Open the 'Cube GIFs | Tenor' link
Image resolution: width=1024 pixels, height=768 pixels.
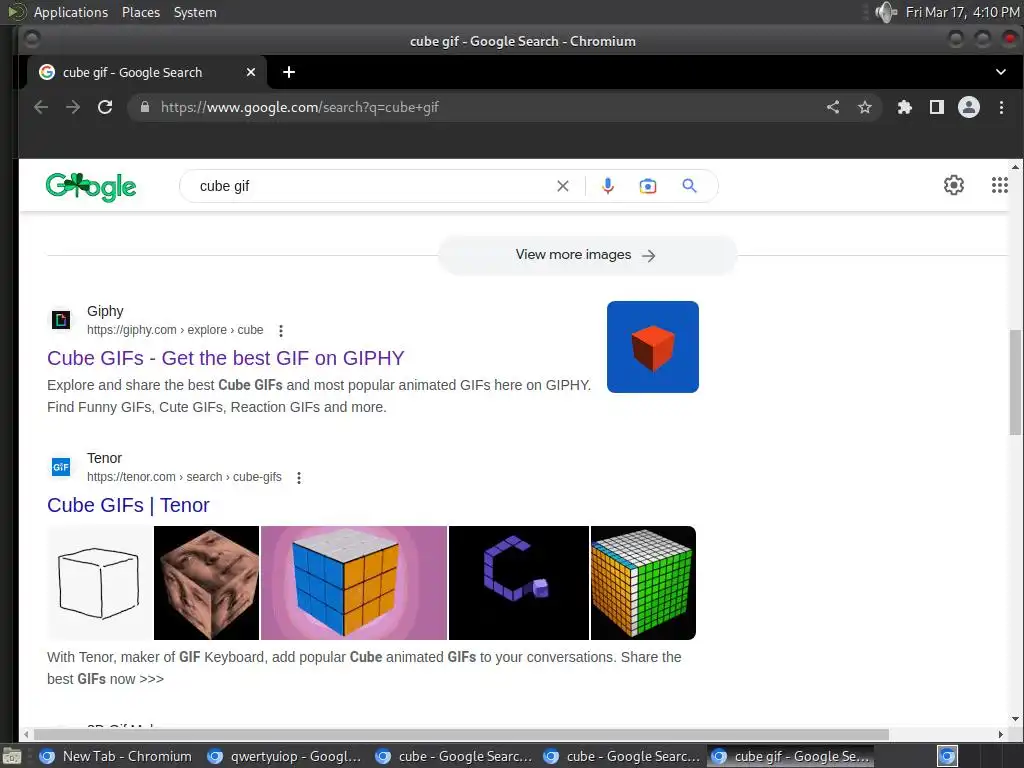click(x=128, y=505)
